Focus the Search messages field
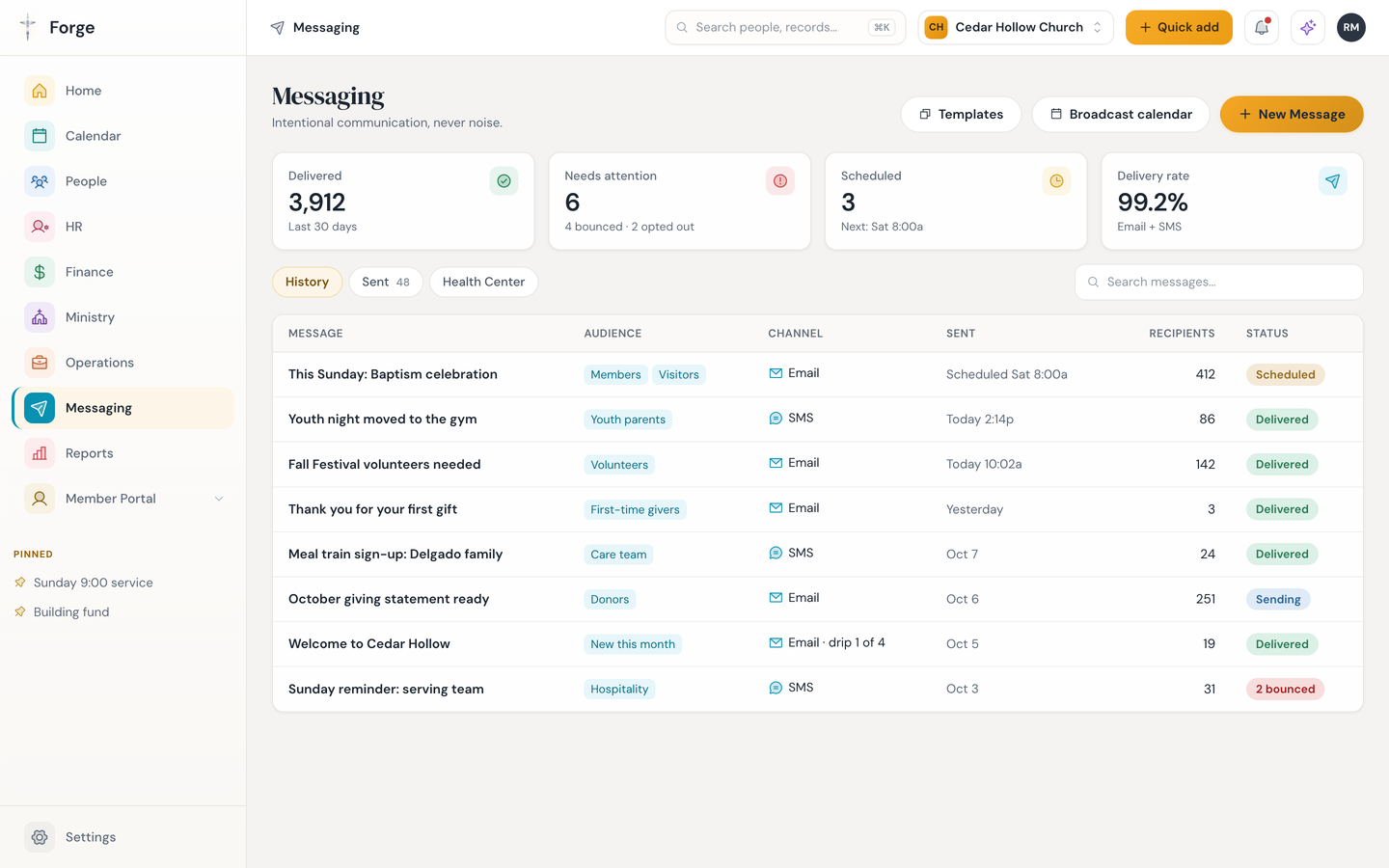 pos(1219,282)
